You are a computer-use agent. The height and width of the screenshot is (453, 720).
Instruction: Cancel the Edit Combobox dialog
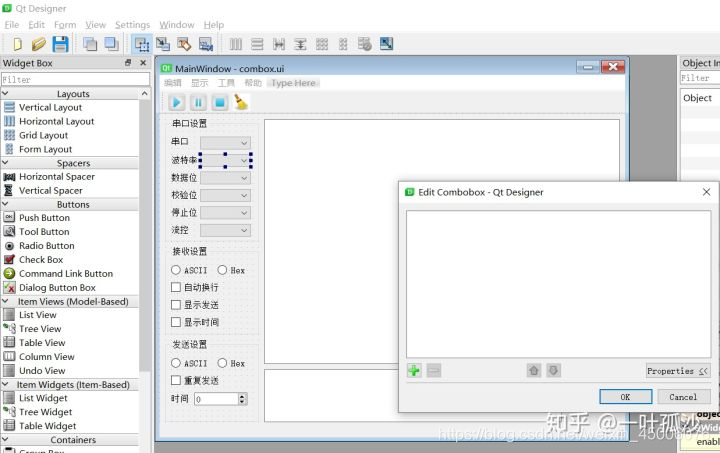[x=683, y=397]
